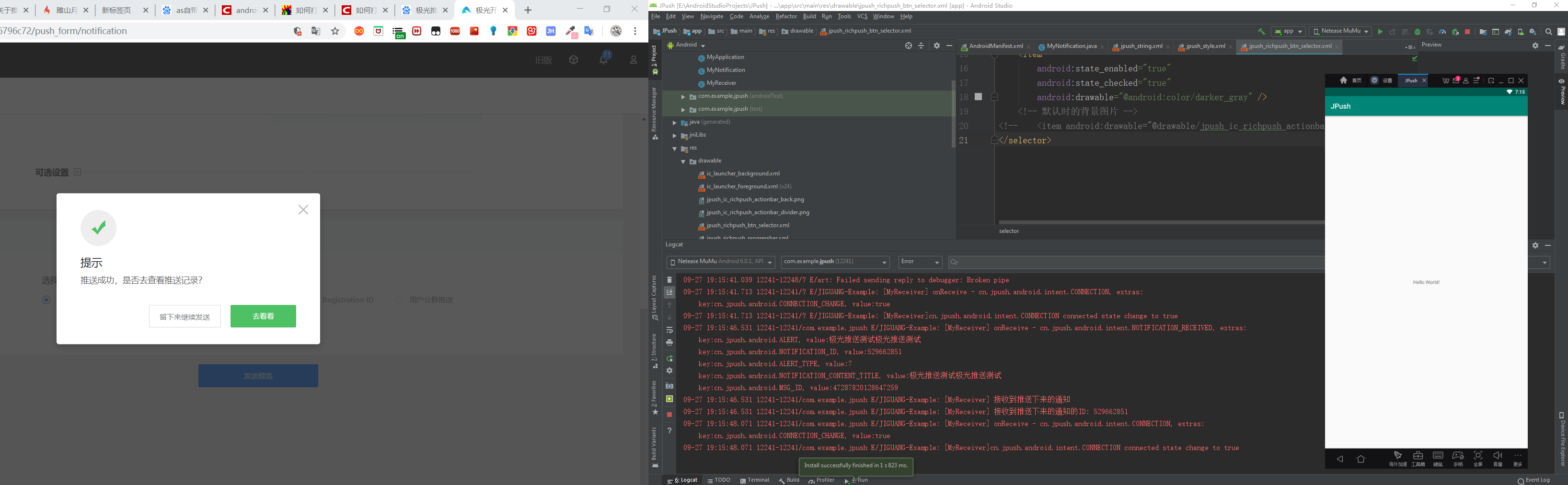Click the JPush tab in MuMu emulator
This screenshot has height=485, width=1568.
tap(1412, 81)
